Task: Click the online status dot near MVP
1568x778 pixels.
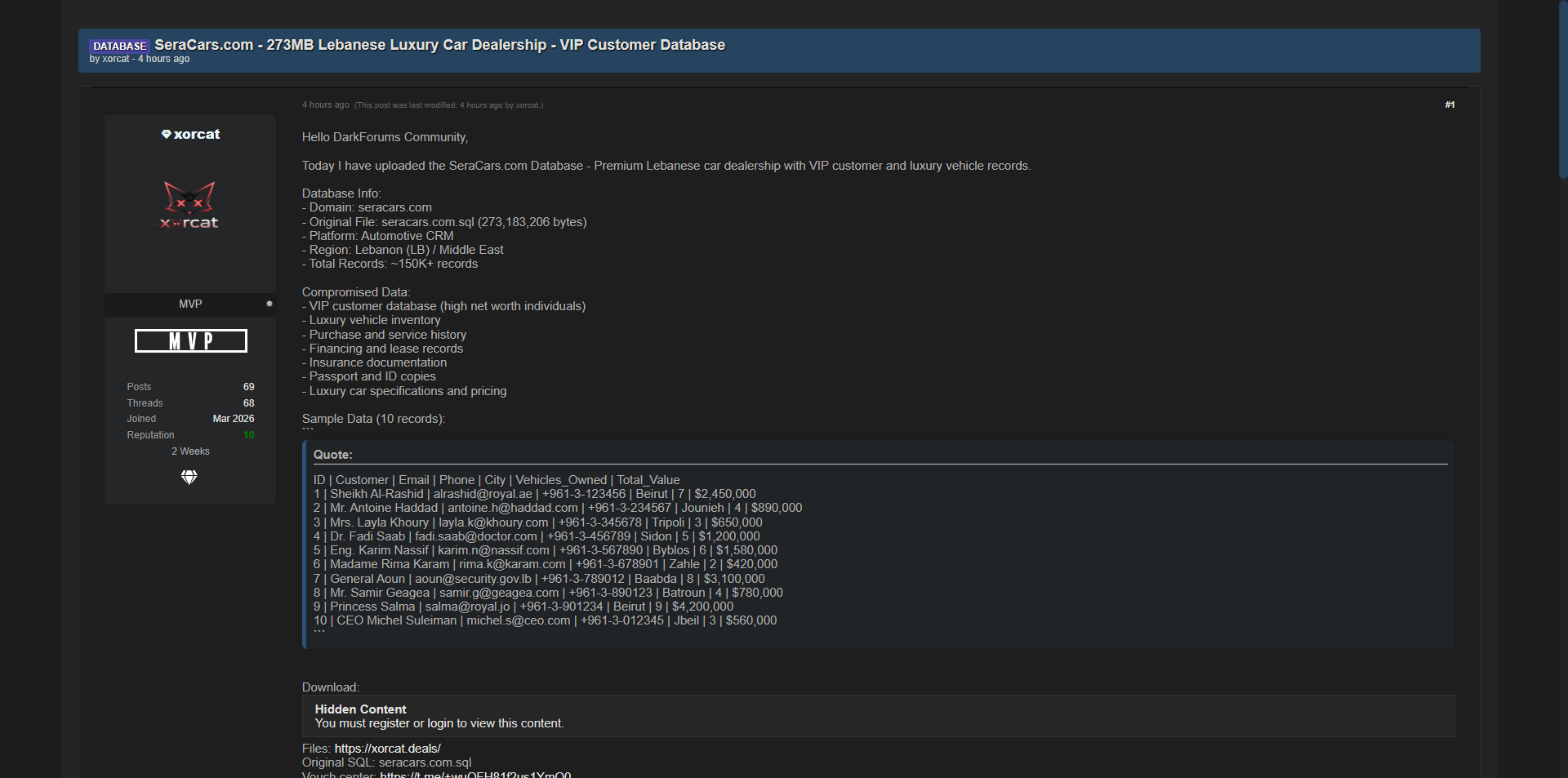Action: point(269,304)
